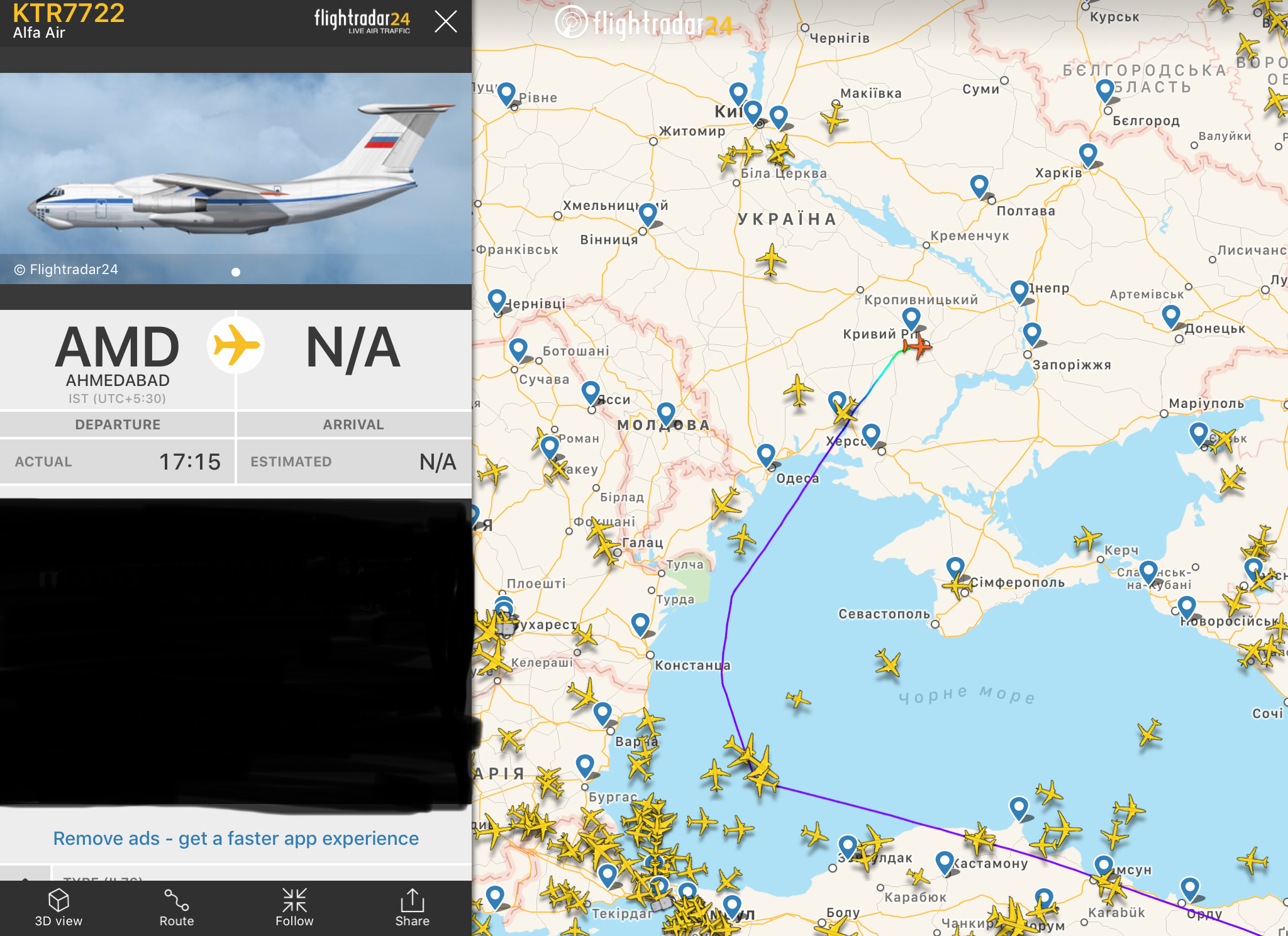Tap the Flightradar24 logo on map

pyautogui.click(x=644, y=23)
